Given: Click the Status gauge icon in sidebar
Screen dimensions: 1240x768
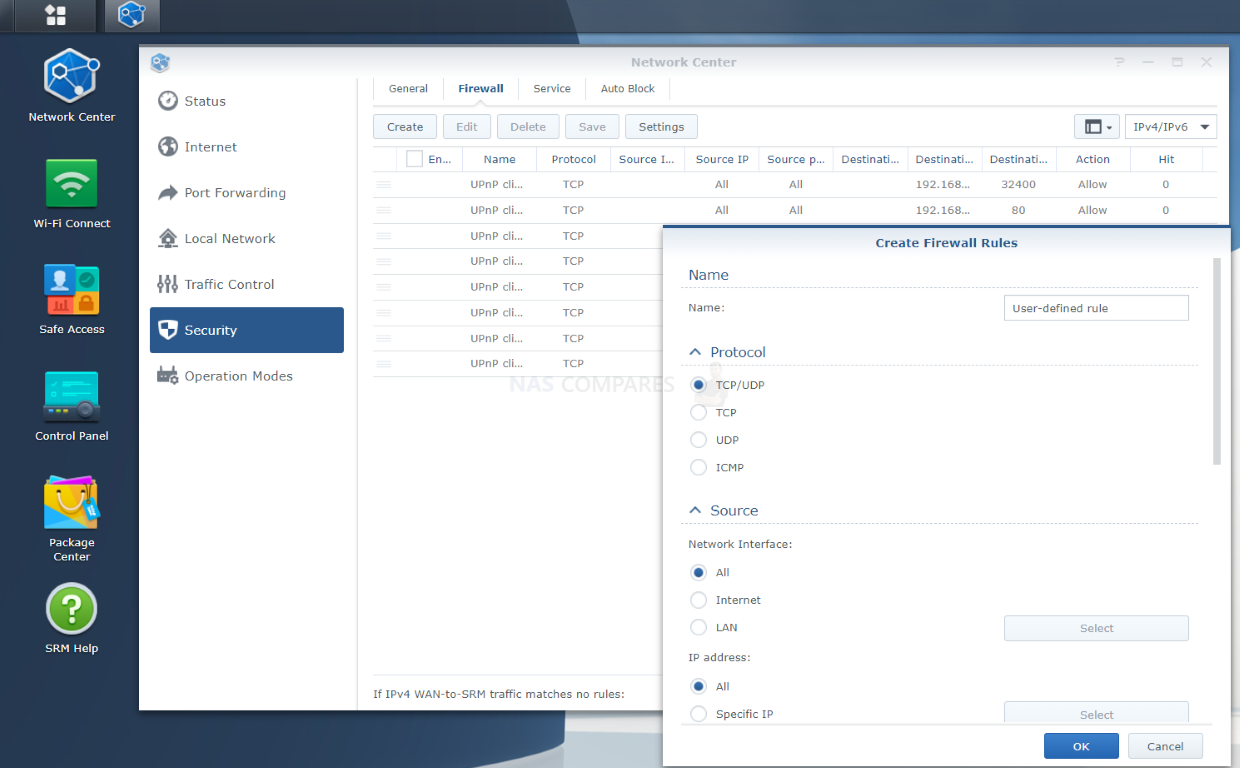Looking at the screenshot, I should click(x=168, y=101).
